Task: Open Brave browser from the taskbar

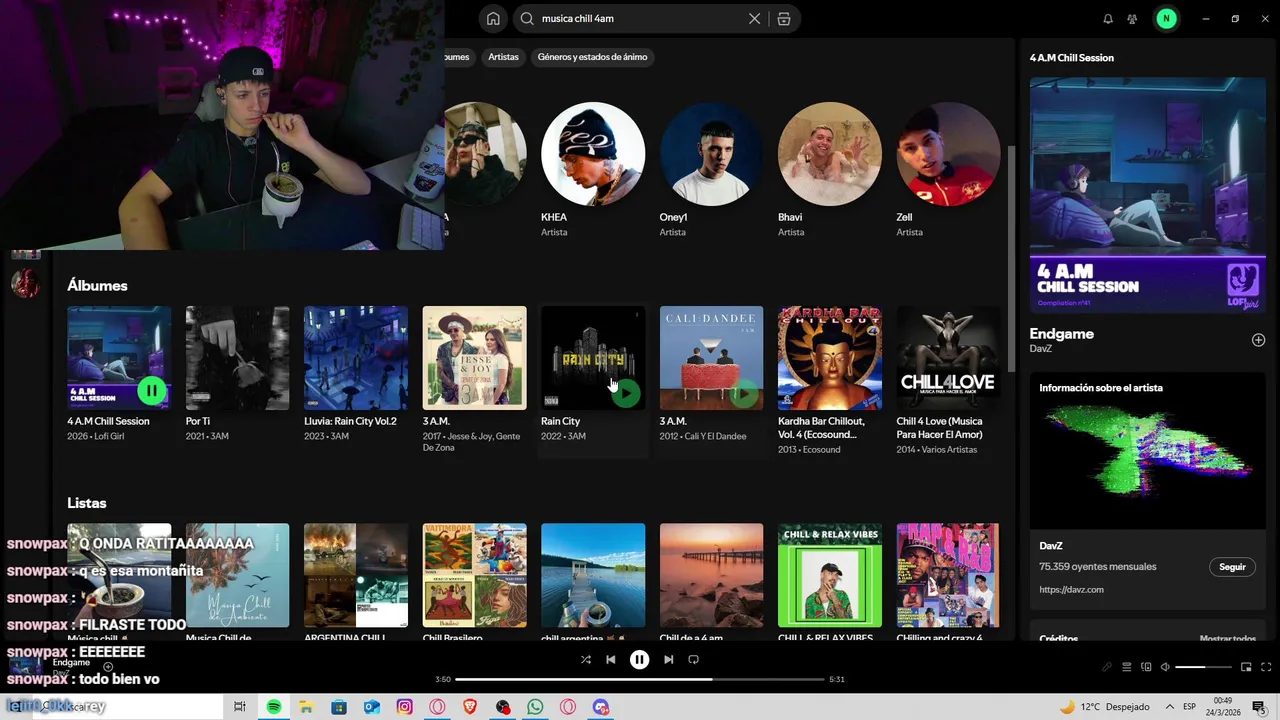Action: 470,707
